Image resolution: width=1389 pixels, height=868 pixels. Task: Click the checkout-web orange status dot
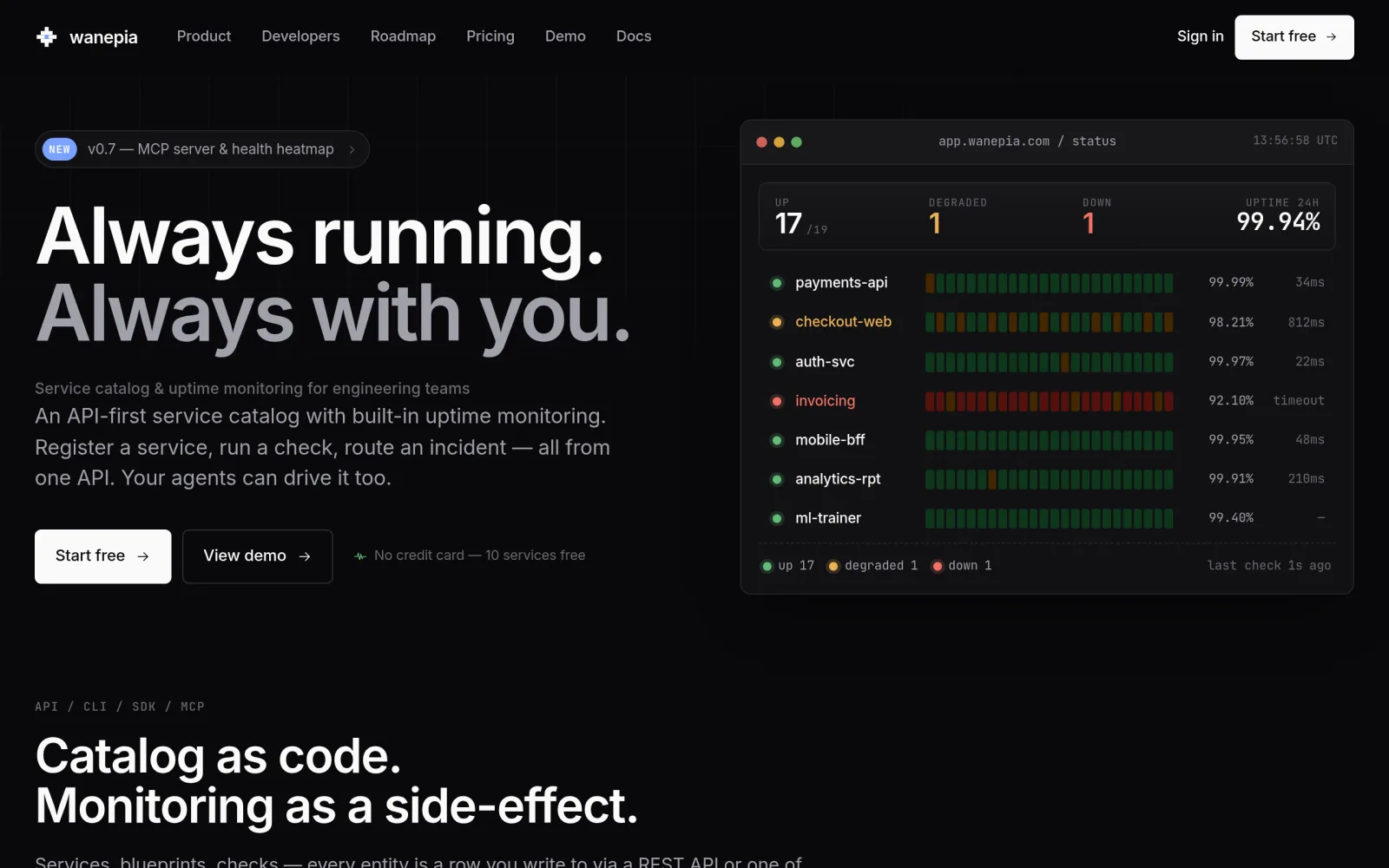click(777, 322)
